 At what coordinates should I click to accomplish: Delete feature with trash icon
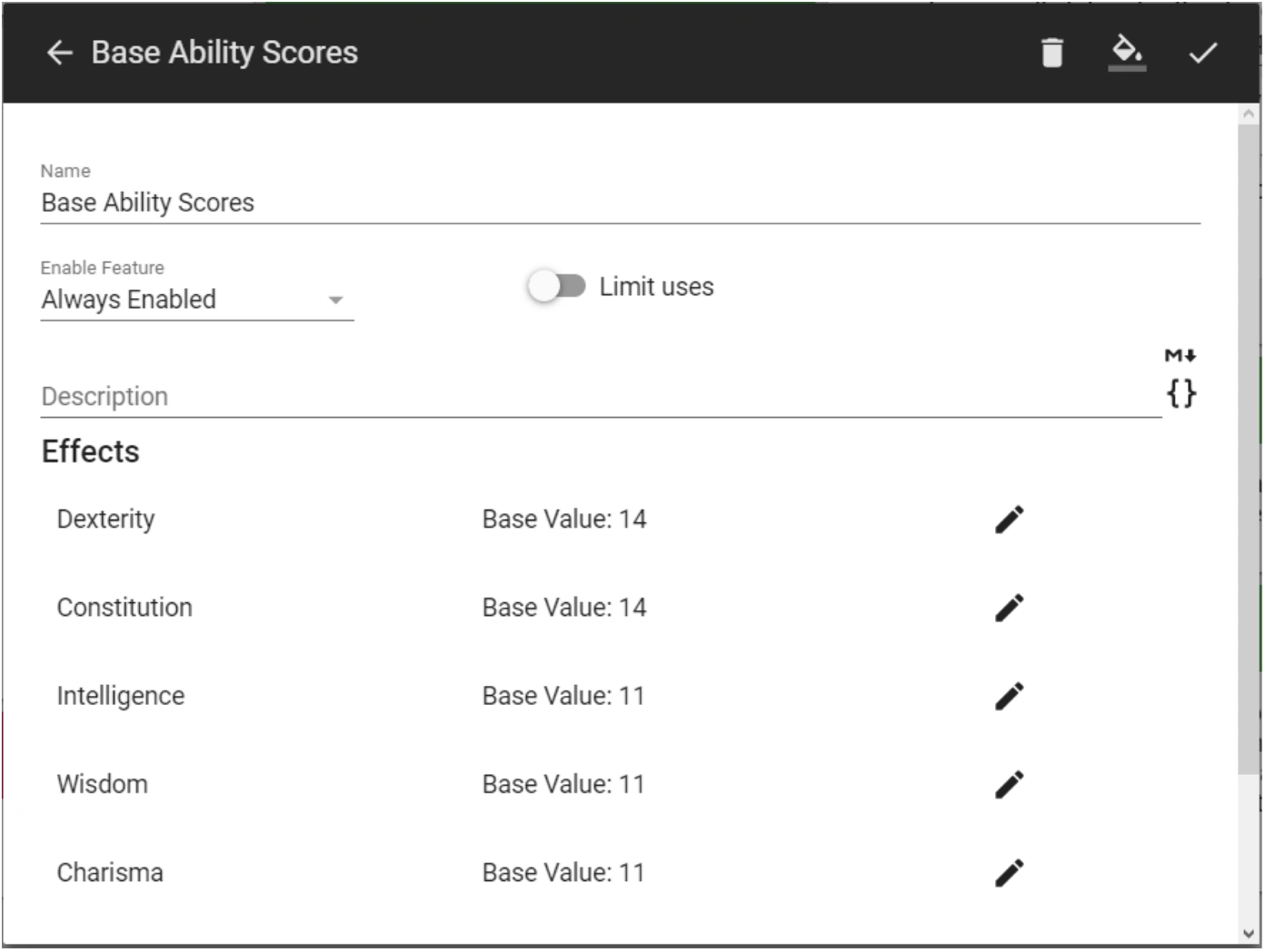point(1051,53)
